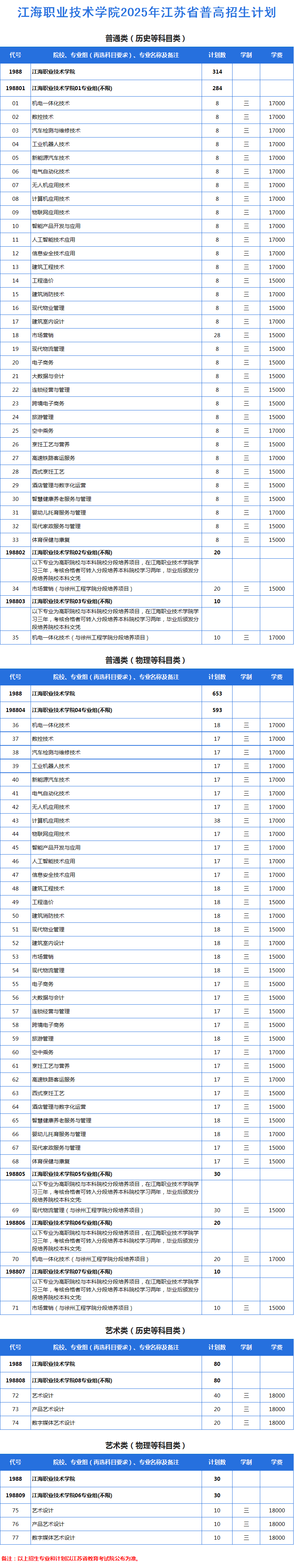This screenshot has width=294, height=1568.
Task: Select the plan count 284 cell
Action: [217, 88]
